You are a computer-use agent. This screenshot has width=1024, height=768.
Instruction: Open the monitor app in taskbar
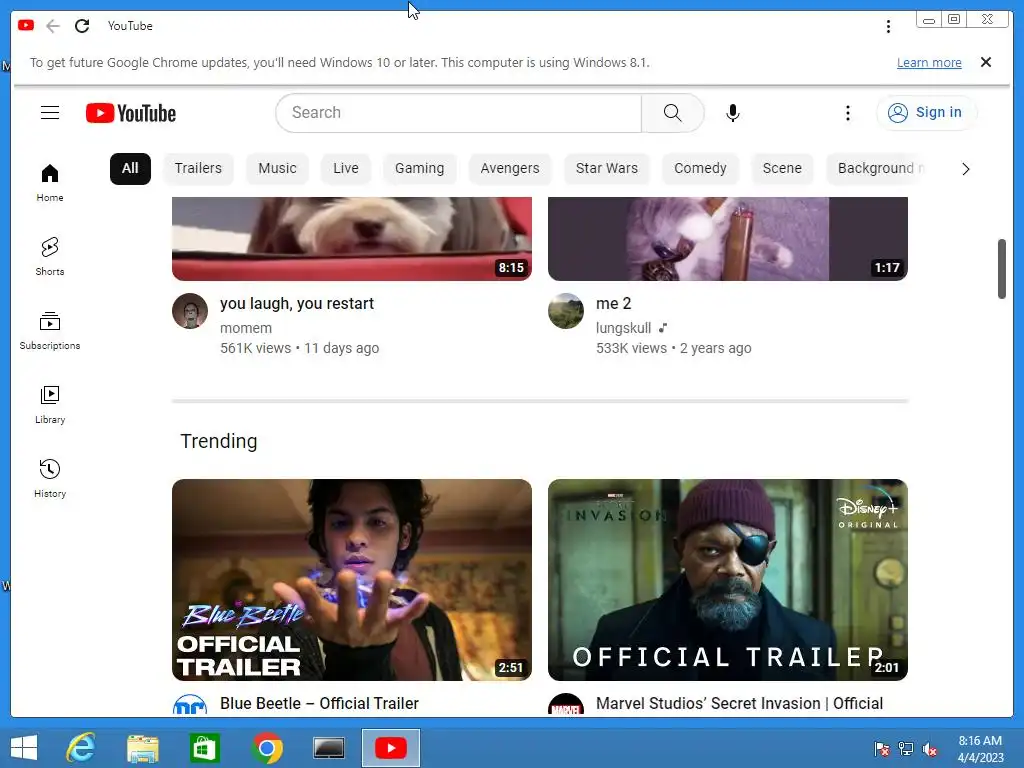[328, 748]
